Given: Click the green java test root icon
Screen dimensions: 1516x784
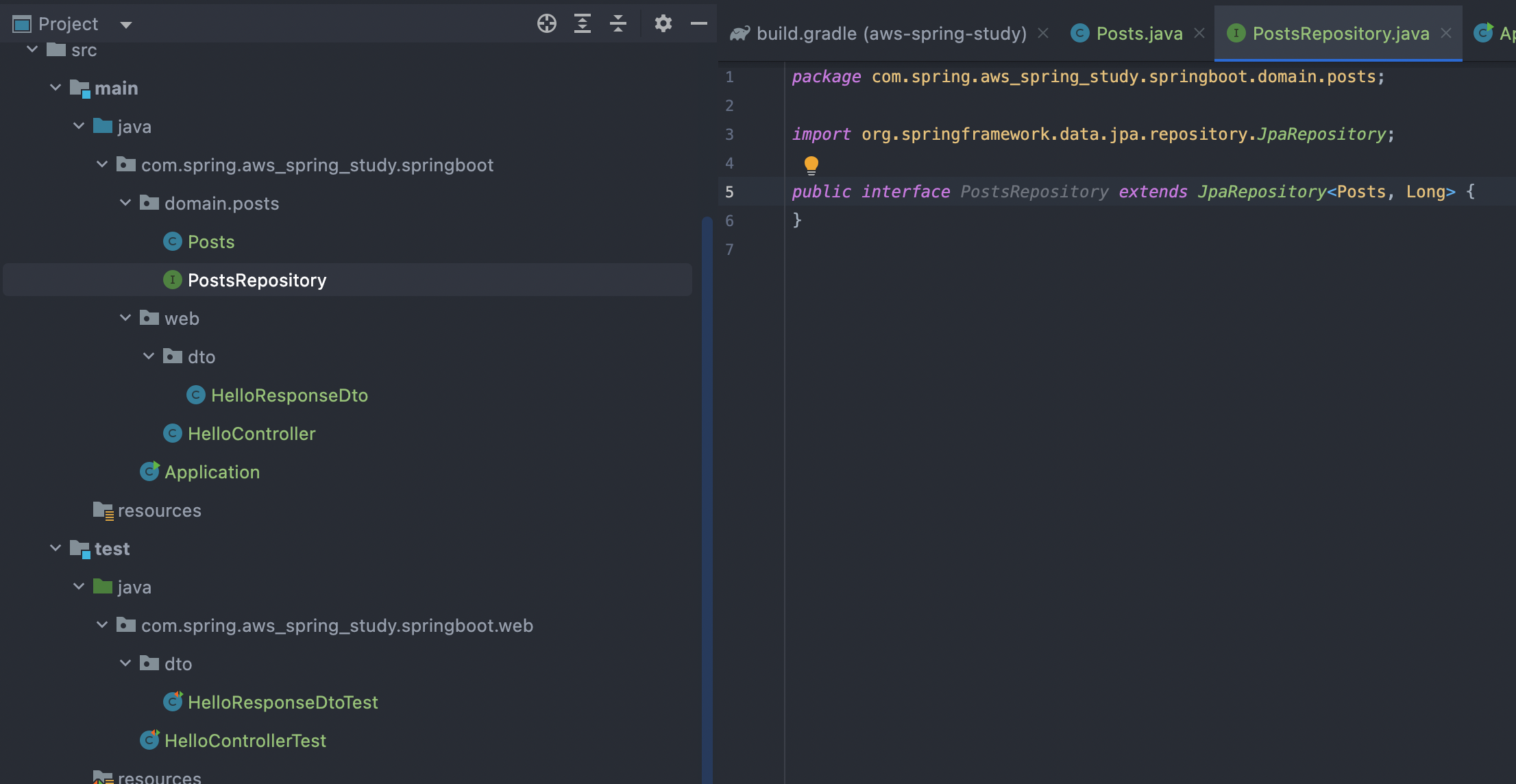Looking at the screenshot, I should (x=103, y=587).
